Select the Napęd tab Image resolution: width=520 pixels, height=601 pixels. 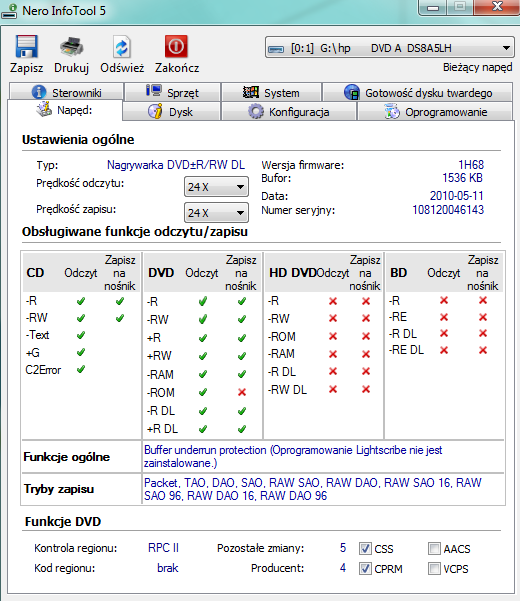[x=64, y=110]
